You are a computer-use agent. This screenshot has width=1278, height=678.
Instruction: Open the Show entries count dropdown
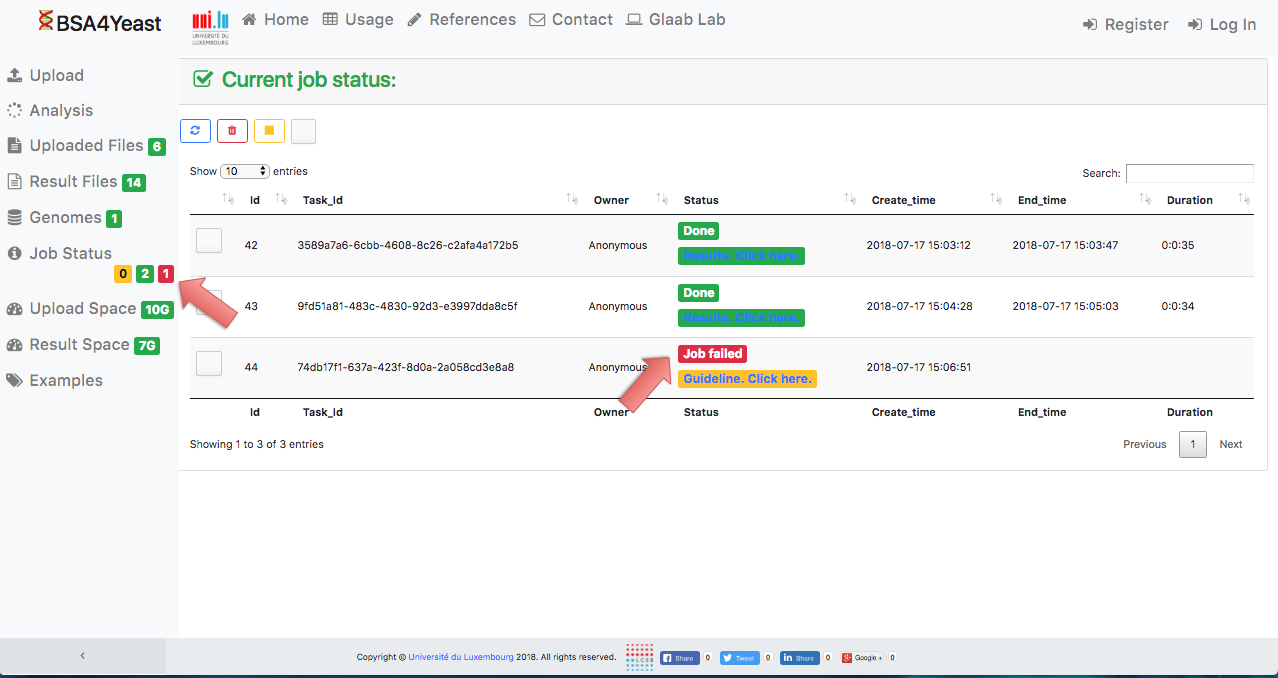point(245,171)
